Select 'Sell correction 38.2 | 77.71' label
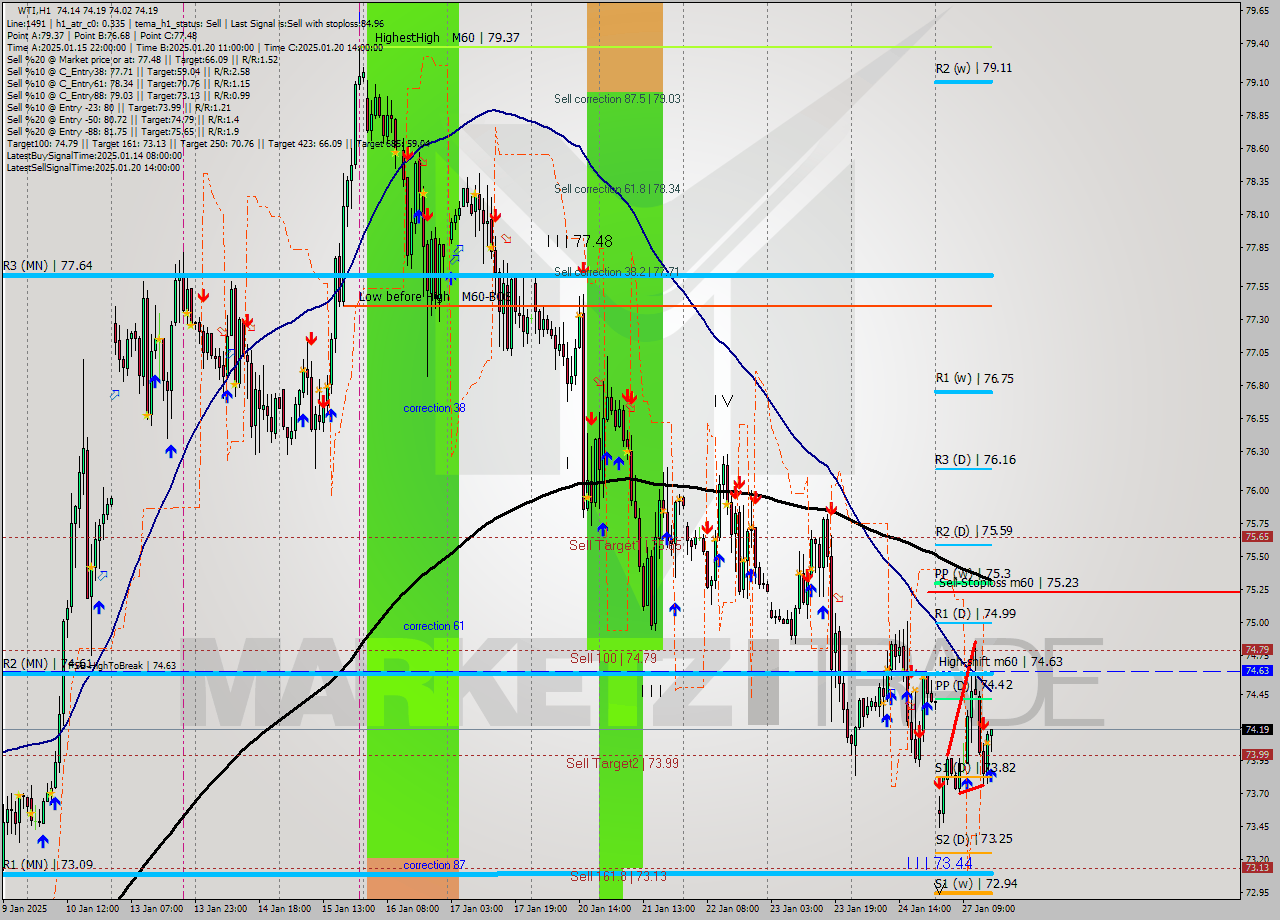1280x920 pixels. 617,271
